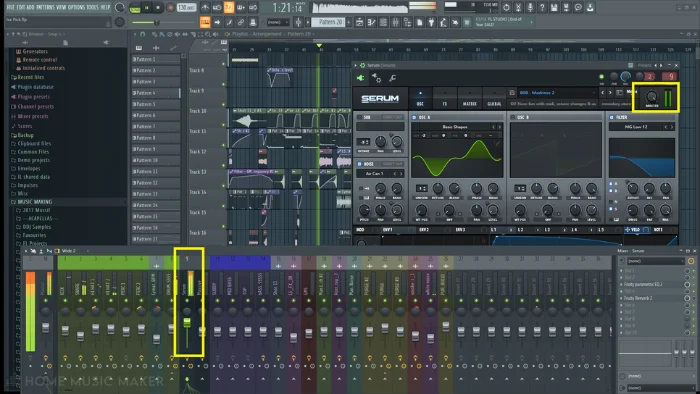Screen dimensions: 700x394
Task: Switch Serum to the GLOBAL tab
Action: [x=494, y=99]
